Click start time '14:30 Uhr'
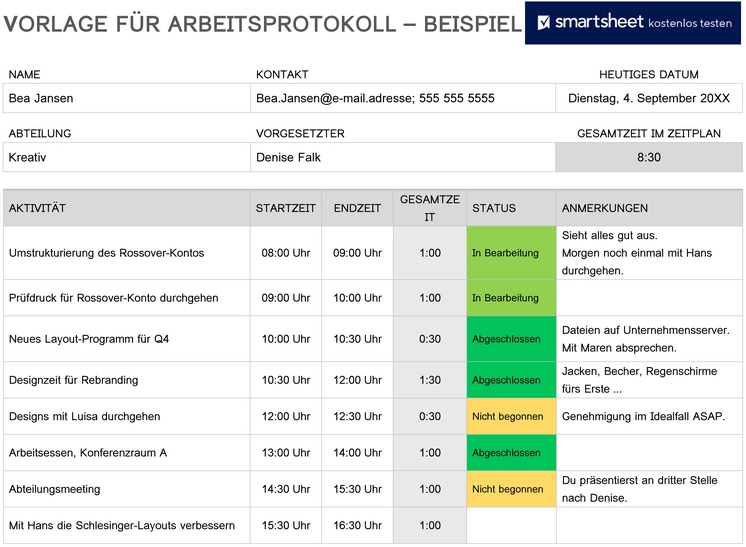Viewport: 746px width, 547px height. tap(286, 489)
